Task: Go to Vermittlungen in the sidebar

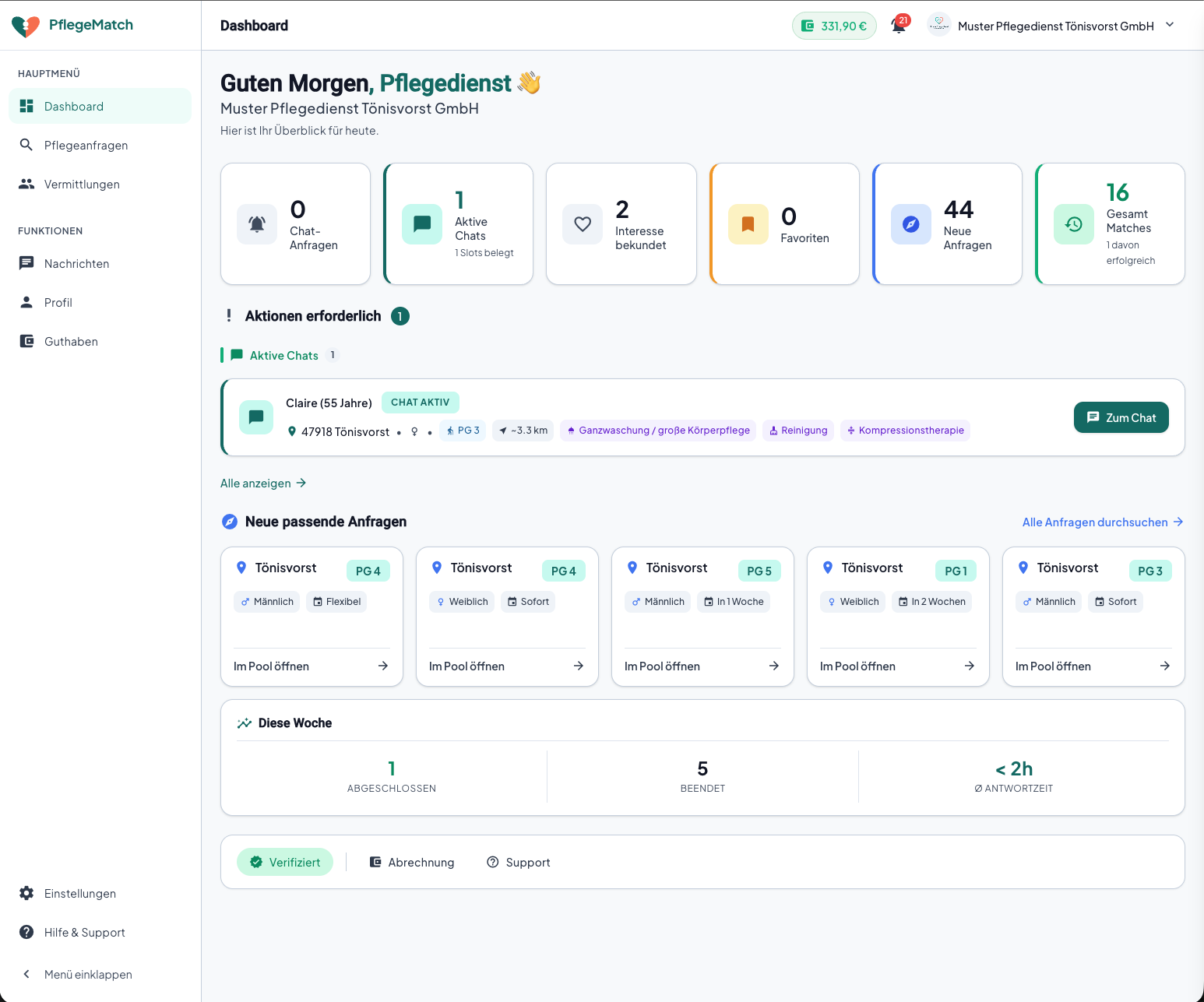Action: coord(82,185)
